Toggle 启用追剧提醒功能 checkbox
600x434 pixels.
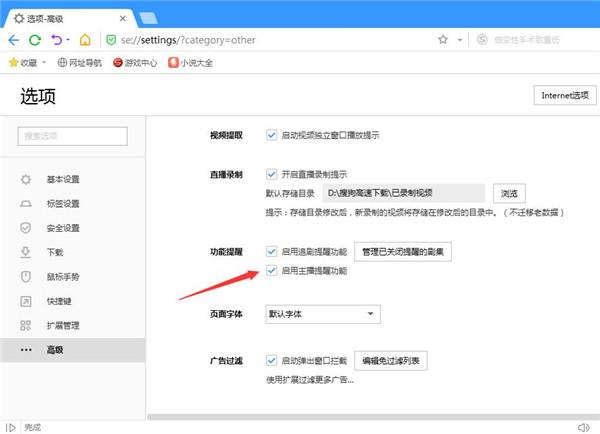tap(271, 251)
